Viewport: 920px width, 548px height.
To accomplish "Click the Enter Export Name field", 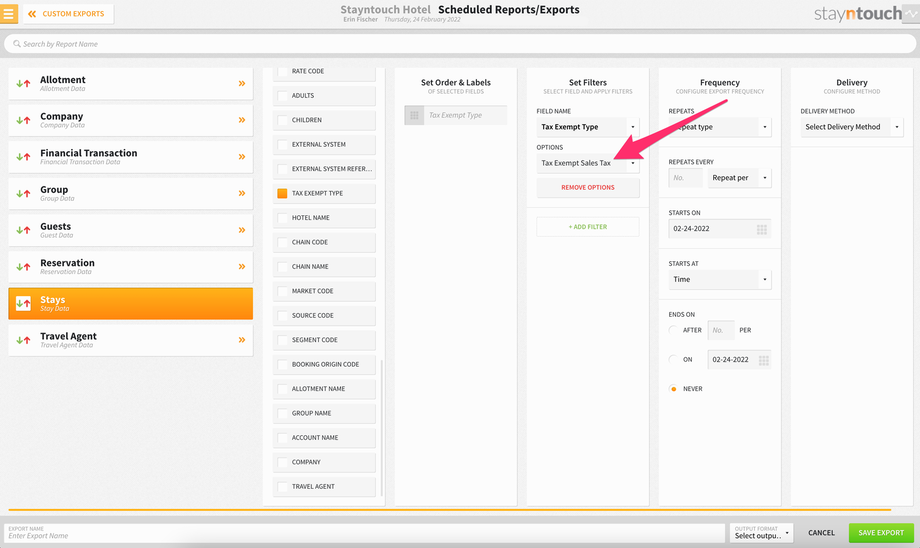I will tap(365, 533).
